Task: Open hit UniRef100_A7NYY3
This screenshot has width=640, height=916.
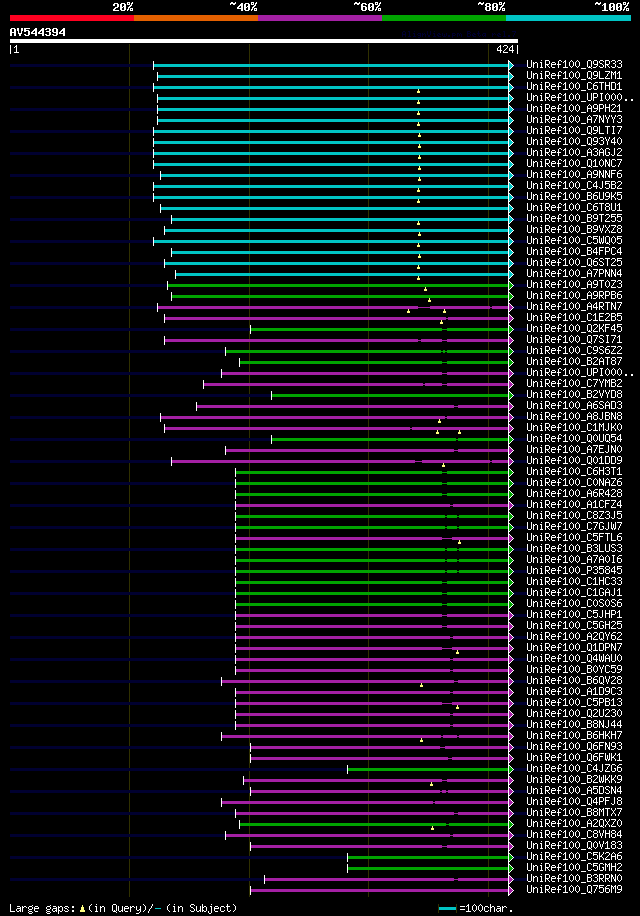Action: pyautogui.click(x=574, y=120)
